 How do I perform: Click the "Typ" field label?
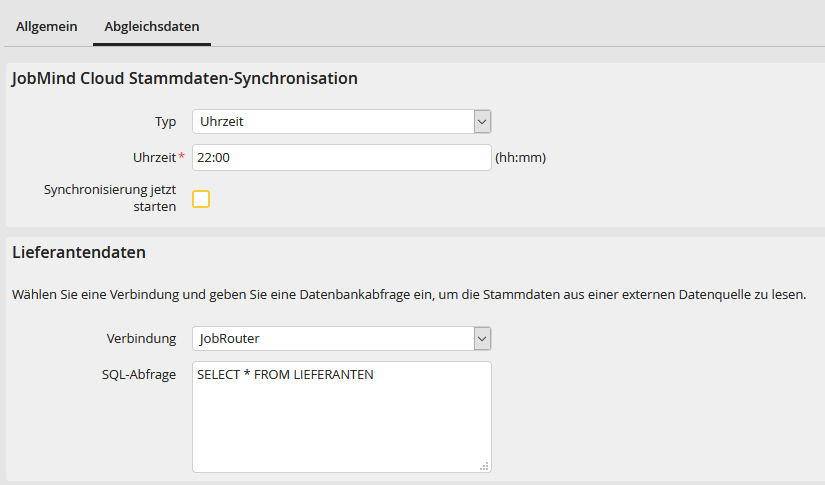[x=165, y=122]
